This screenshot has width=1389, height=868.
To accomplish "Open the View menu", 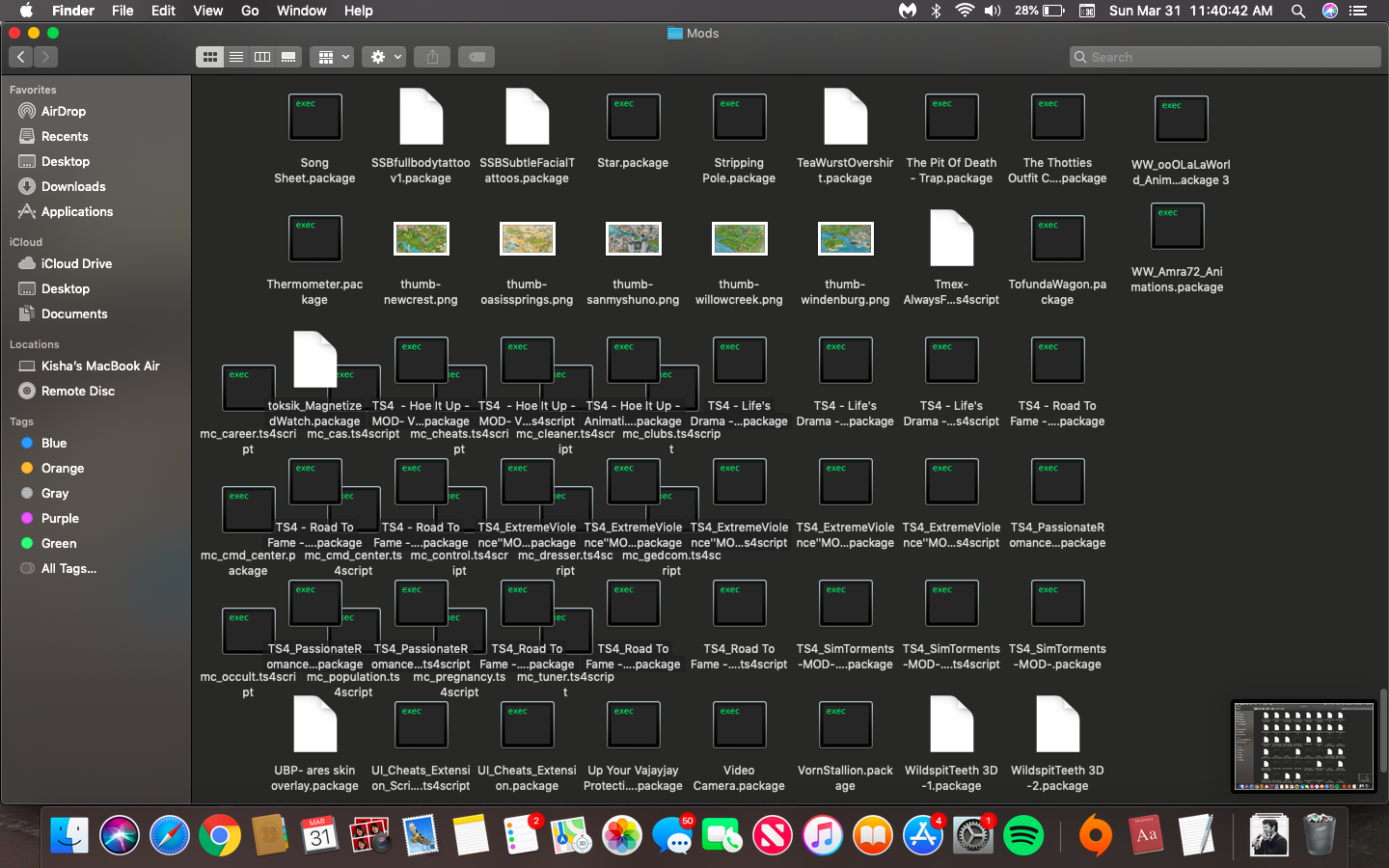I will (x=207, y=11).
